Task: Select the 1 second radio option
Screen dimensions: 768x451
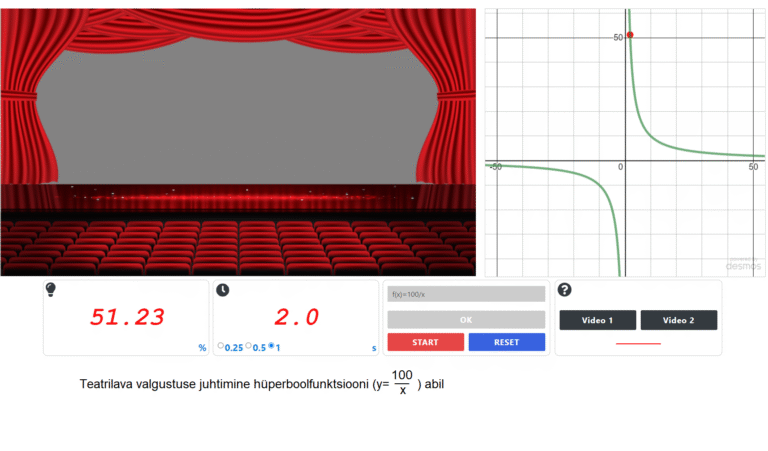Action: click(271, 347)
